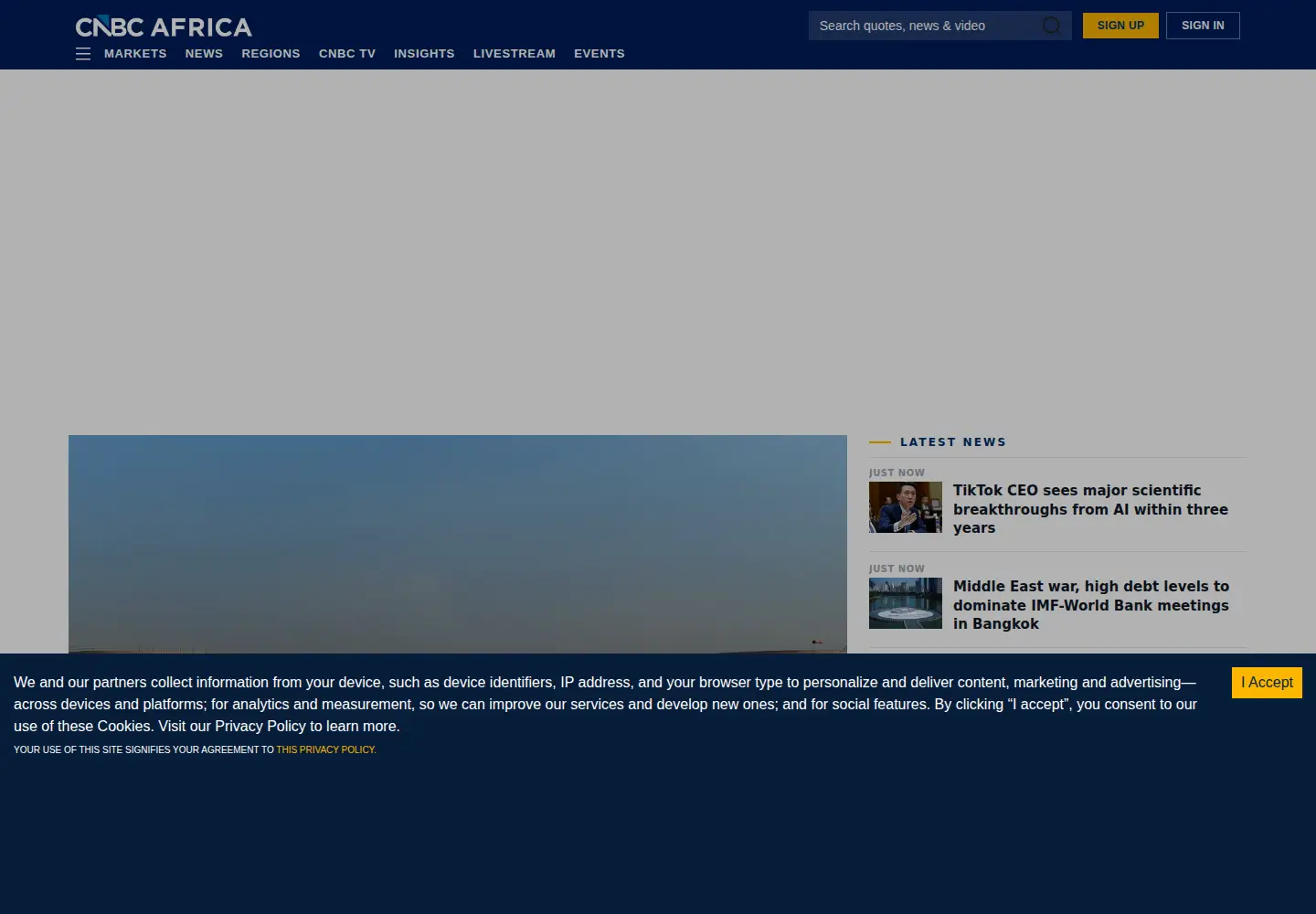Open TikTok CEO article thumbnail
Screen dimensions: 1316x914
point(906,507)
